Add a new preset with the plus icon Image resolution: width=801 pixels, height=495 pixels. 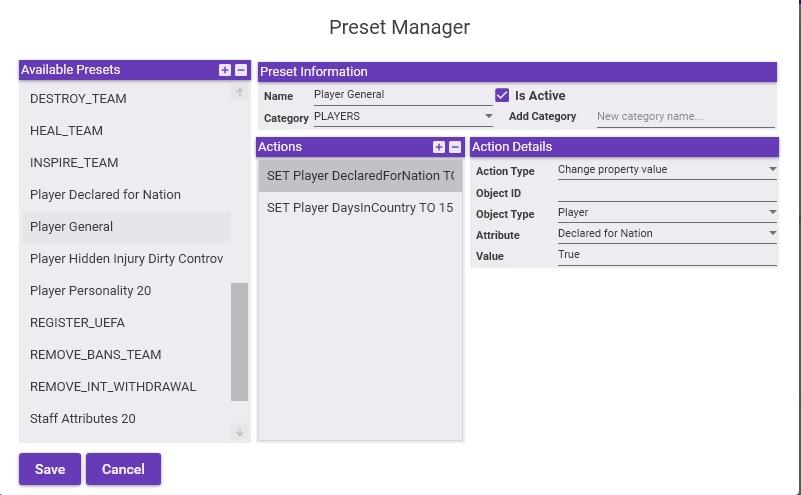tap(225, 70)
